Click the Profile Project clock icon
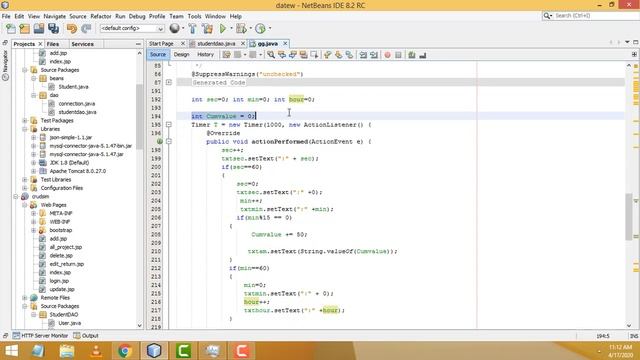The height and width of the screenshot is (360, 640). click(x=260, y=28)
